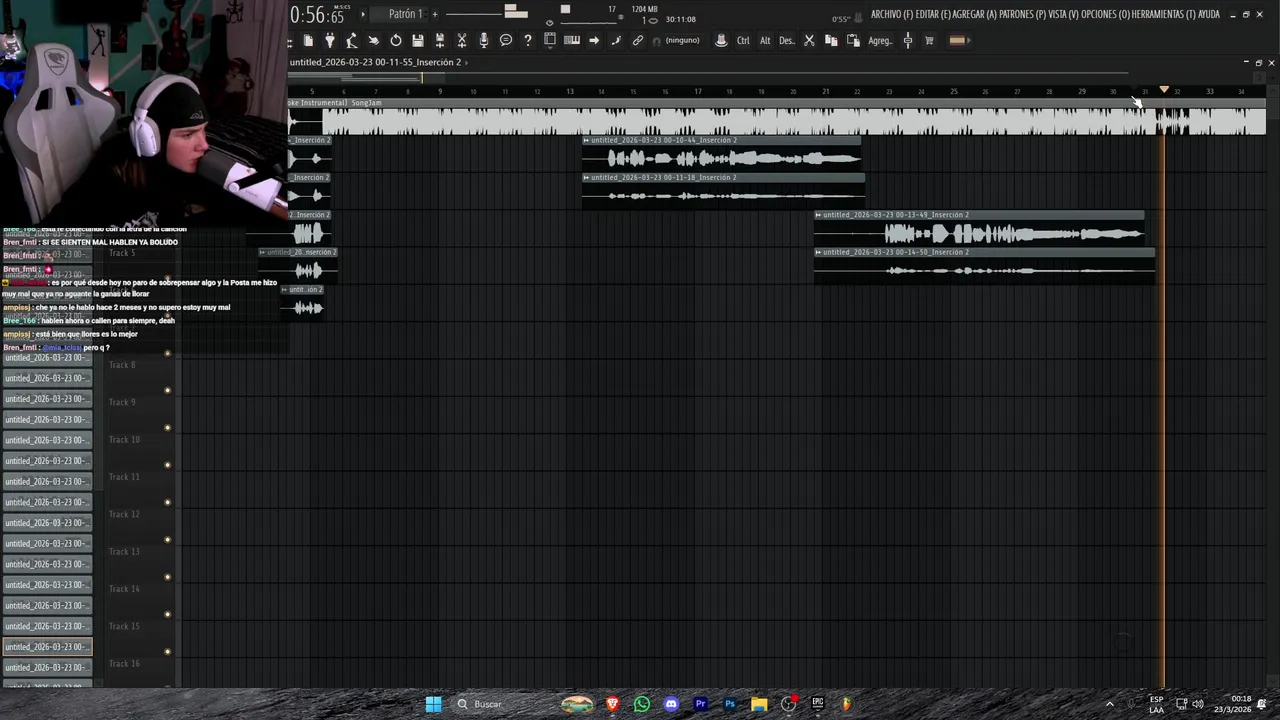Open Discord from the taskbar
Image resolution: width=1280 pixels, height=720 pixels.
[671, 704]
